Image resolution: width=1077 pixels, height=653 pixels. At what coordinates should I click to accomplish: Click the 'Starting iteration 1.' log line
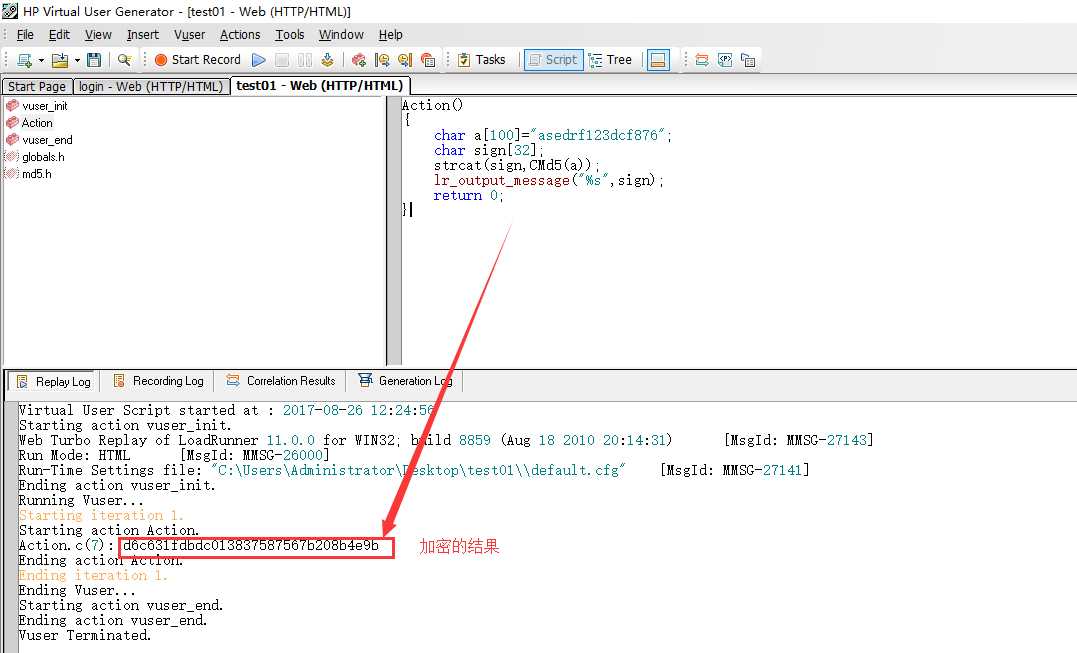101,516
